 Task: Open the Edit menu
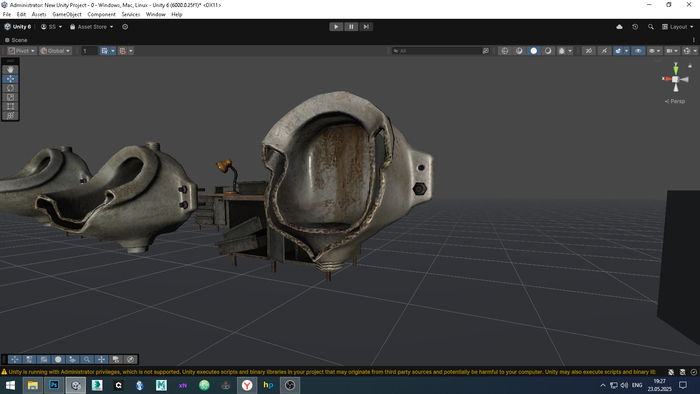[x=21, y=14]
